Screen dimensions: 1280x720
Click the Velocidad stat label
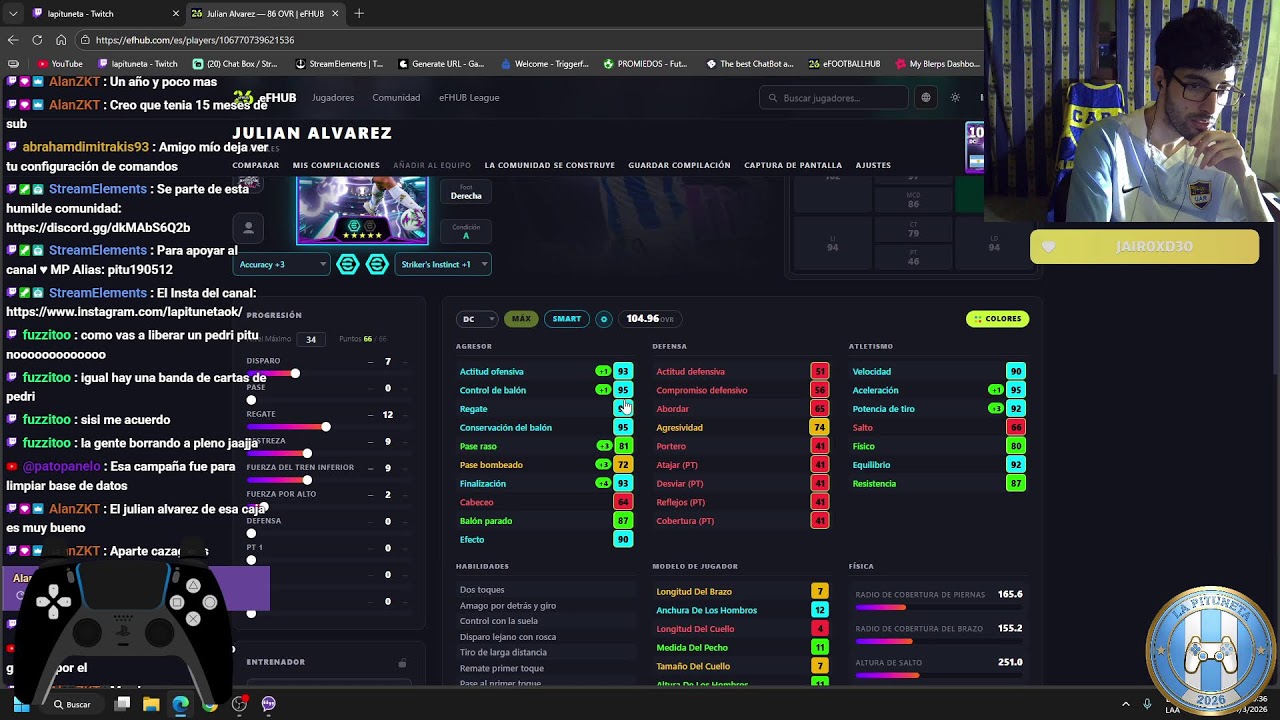coord(872,372)
